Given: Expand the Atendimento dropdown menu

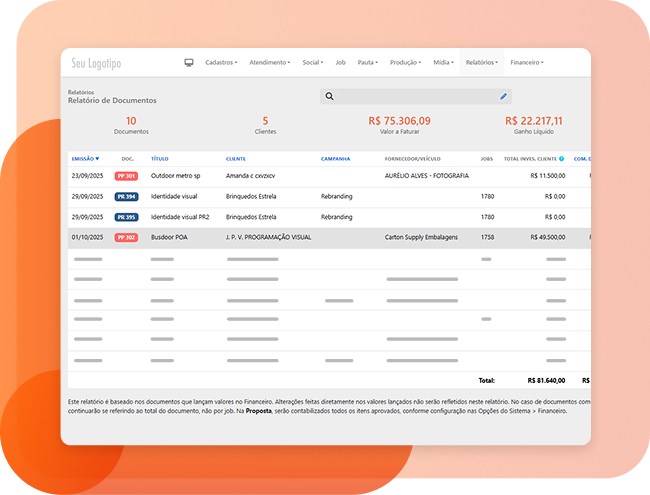Looking at the screenshot, I should [269, 62].
